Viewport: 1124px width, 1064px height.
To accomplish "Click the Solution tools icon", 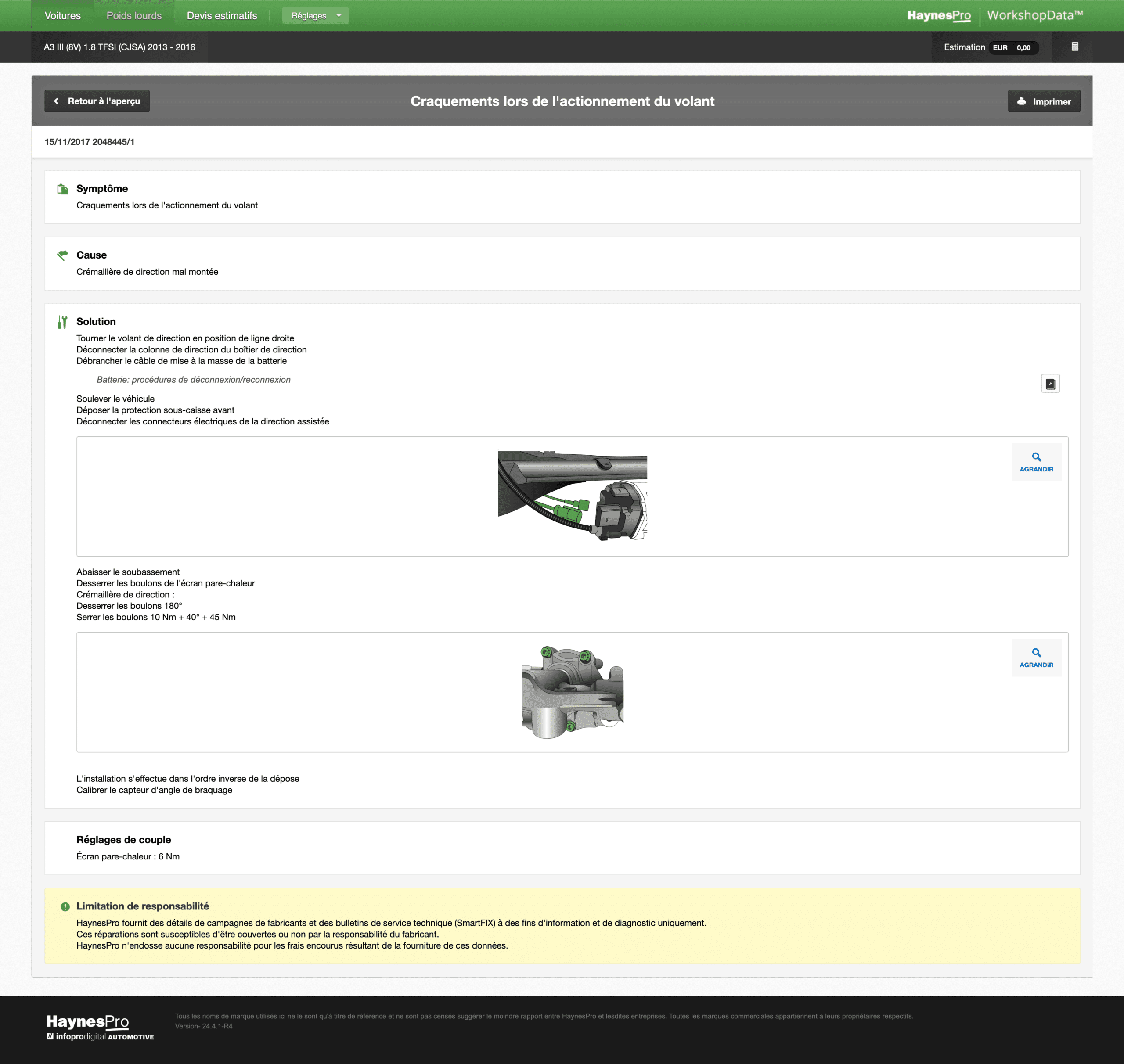I will coord(62,322).
